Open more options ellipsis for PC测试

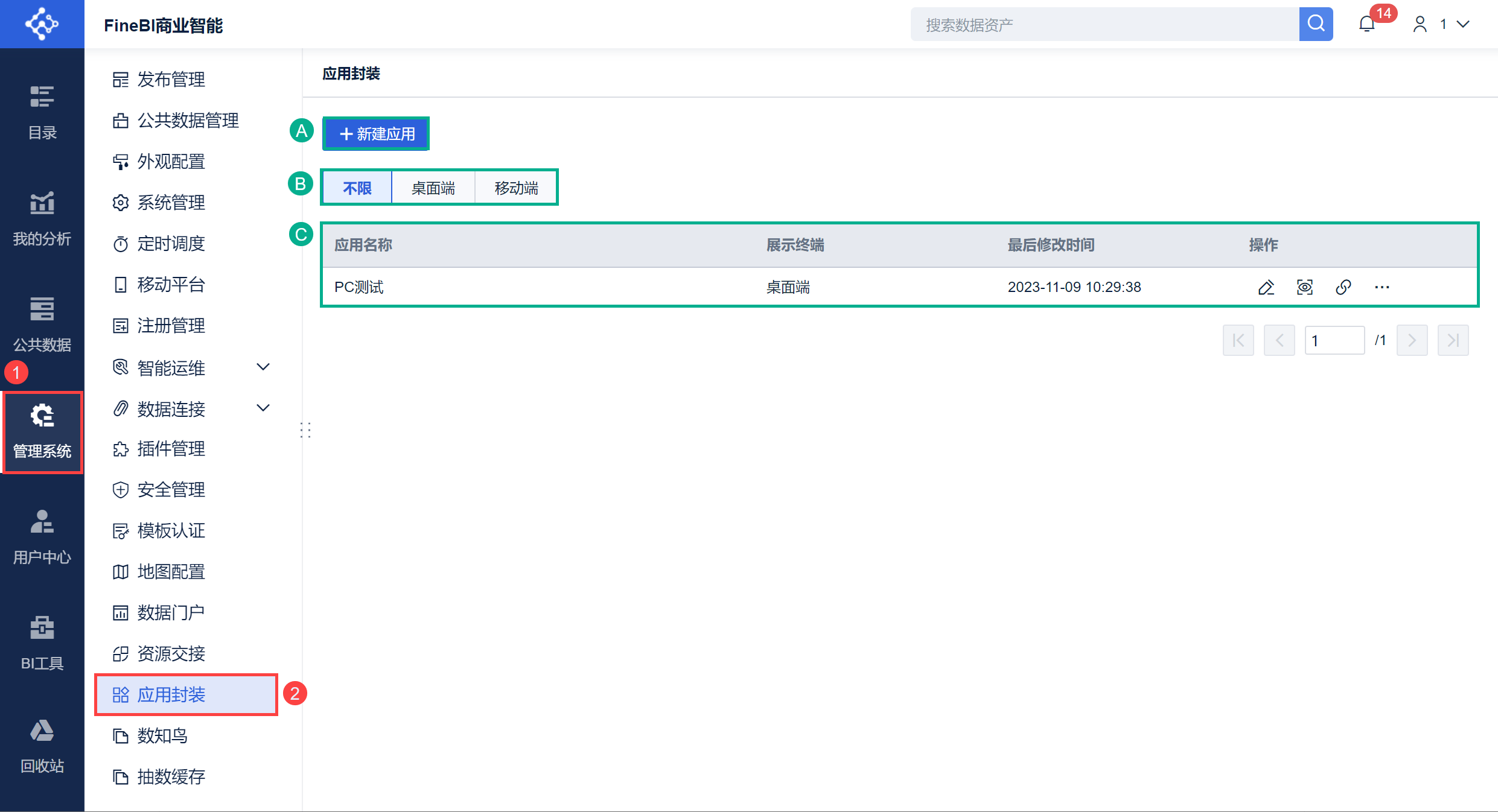1382,287
